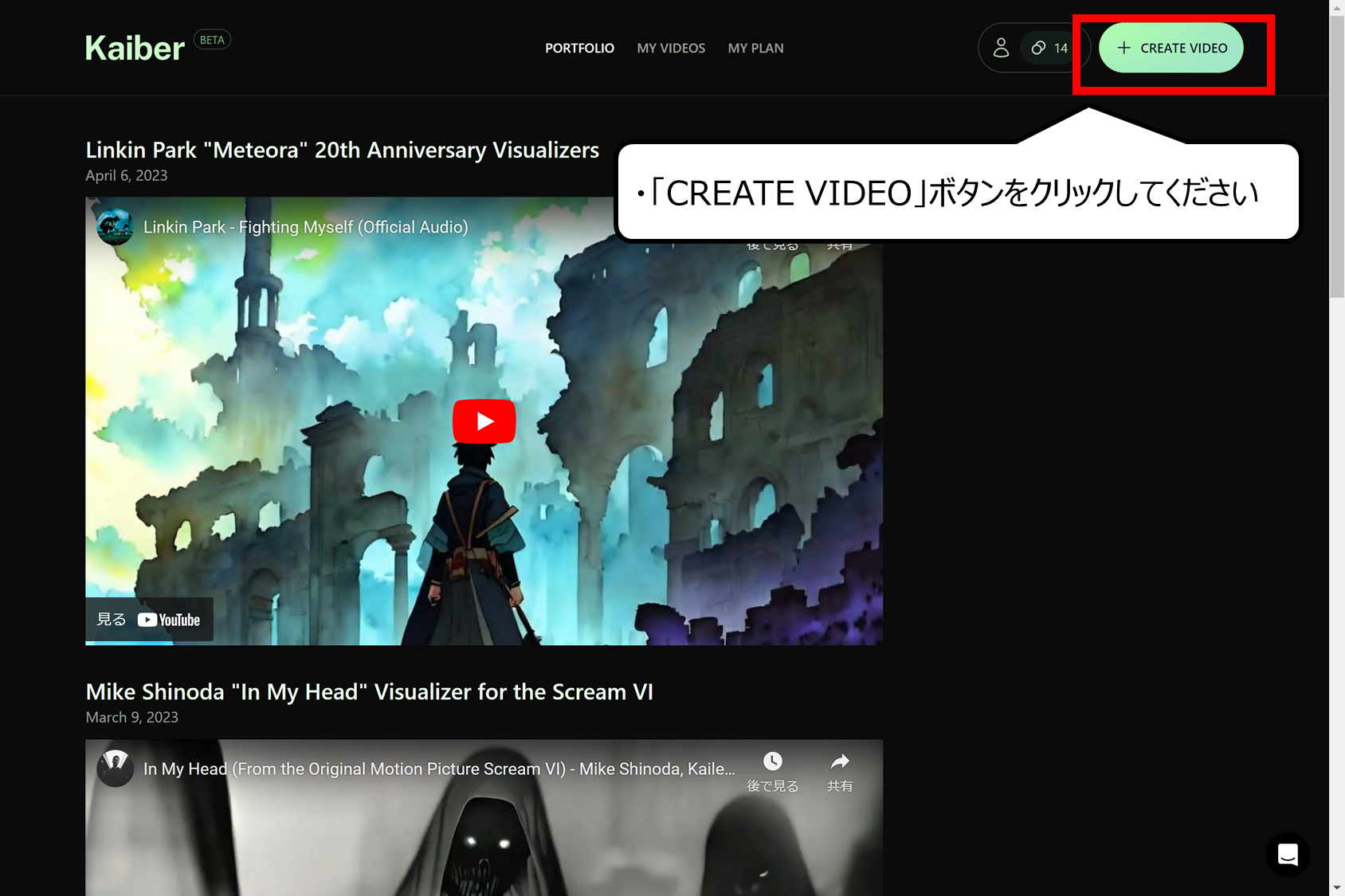Image resolution: width=1345 pixels, height=896 pixels.
Task: Click the scrollbar up arrow
Action: tap(1337, 7)
